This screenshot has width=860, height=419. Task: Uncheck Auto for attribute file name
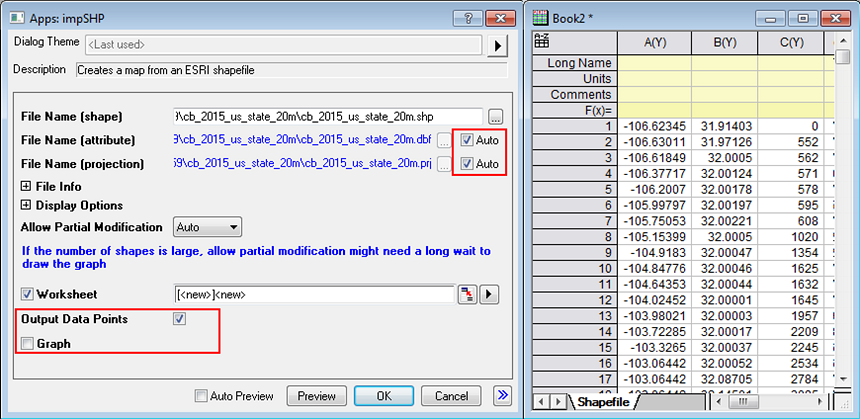coord(467,140)
